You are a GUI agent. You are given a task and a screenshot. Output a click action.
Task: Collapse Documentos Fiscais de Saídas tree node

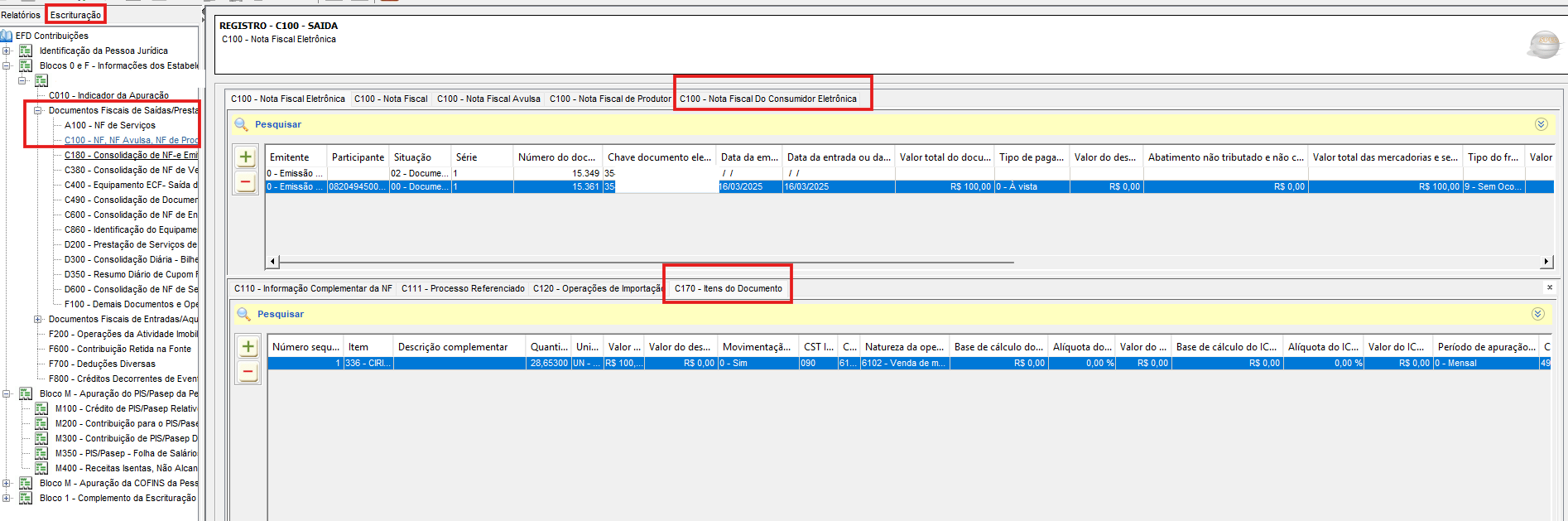click(37, 110)
